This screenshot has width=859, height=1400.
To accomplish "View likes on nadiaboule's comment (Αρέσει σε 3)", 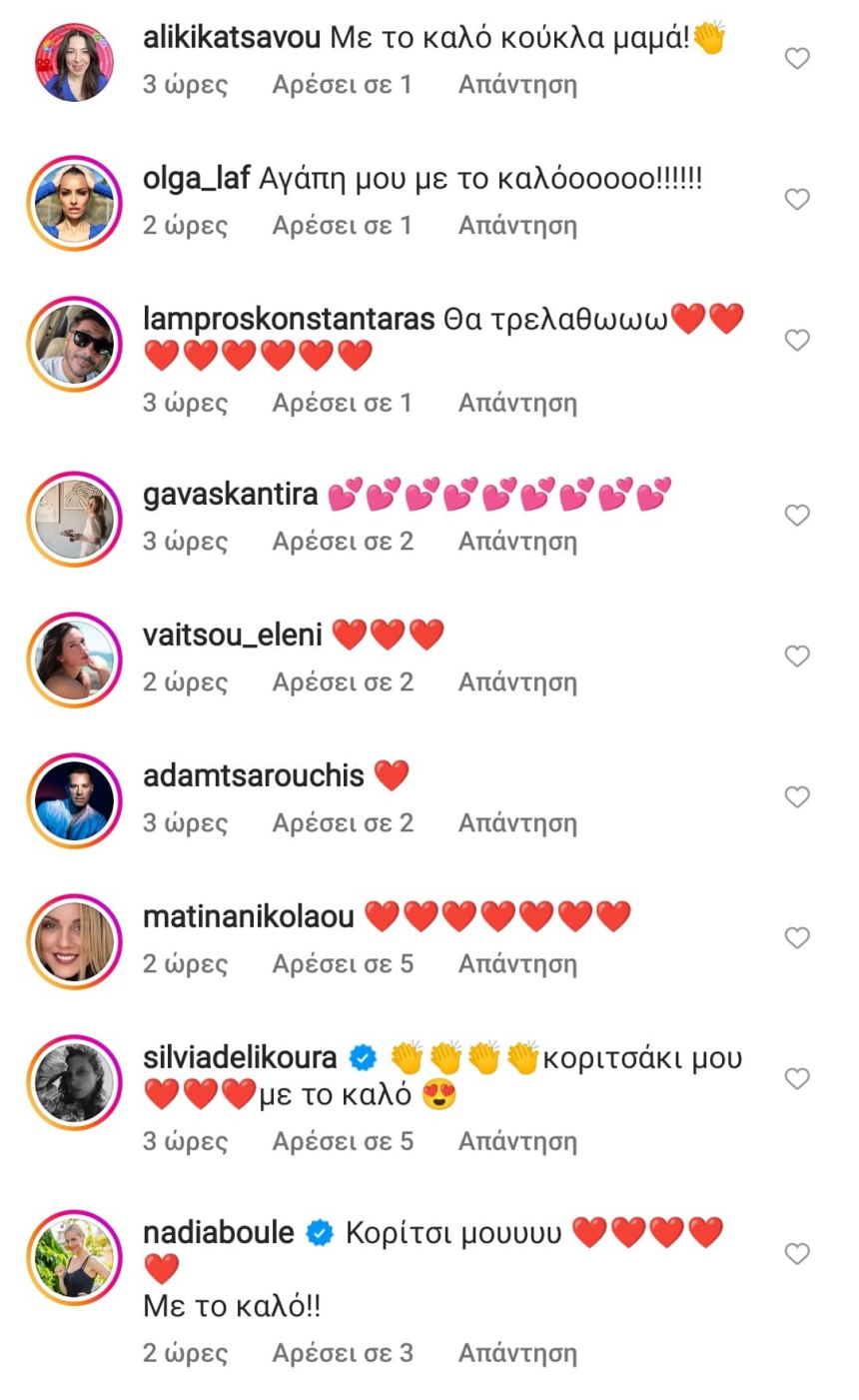I will 343,1354.
